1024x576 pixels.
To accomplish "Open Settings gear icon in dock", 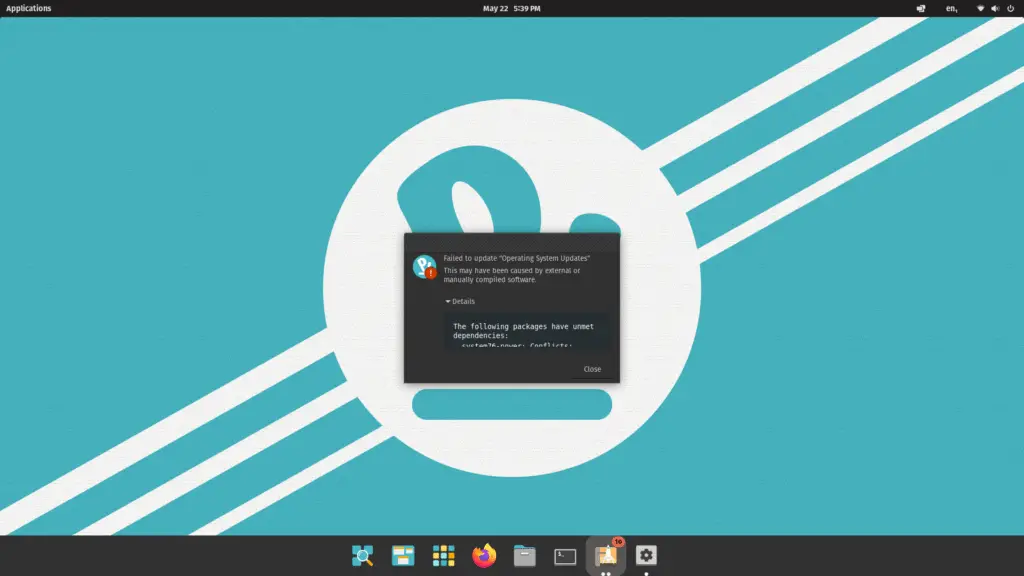I will 646,556.
